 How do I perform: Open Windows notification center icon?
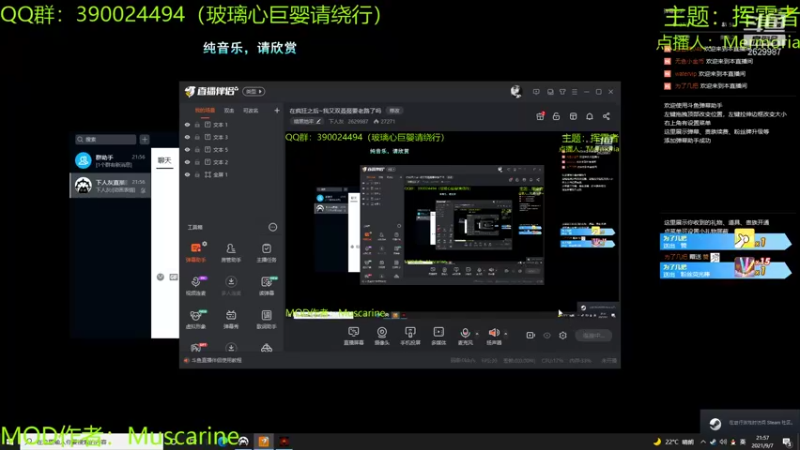(x=787, y=442)
